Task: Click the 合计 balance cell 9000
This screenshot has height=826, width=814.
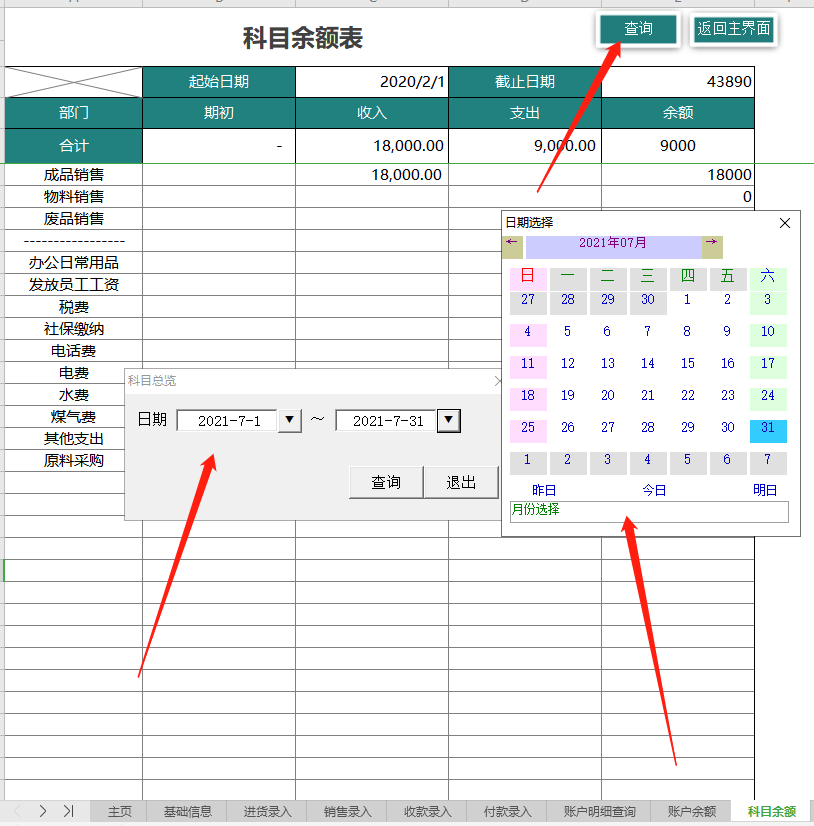Action: pos(678,146)
